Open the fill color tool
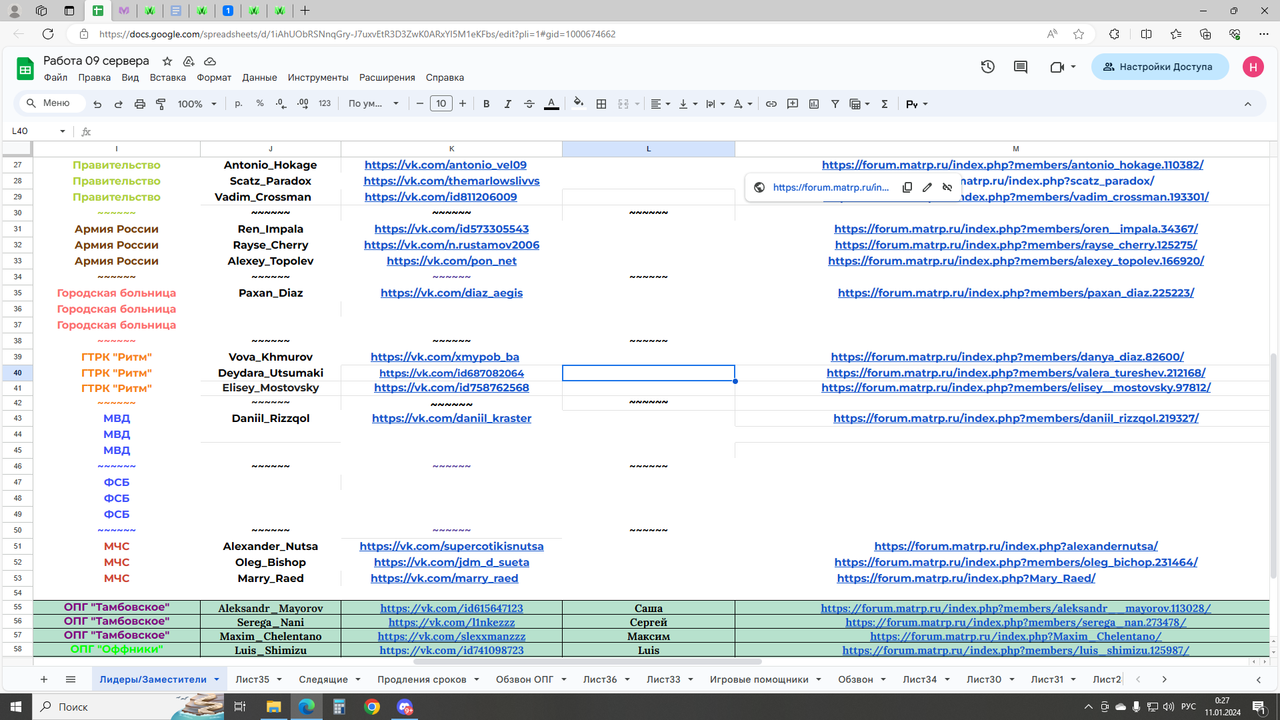 [x=579, y=103]
